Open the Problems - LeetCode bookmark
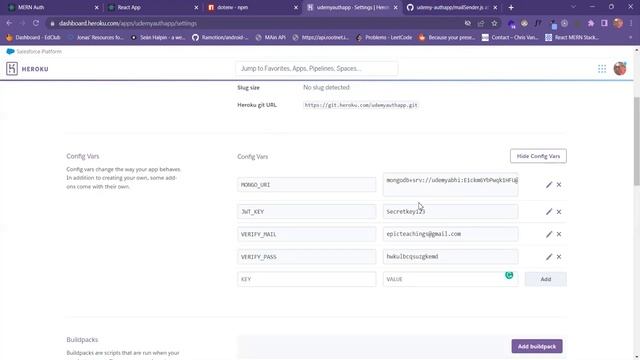Image resolution: width=640 pixels, height=360 pixels. pyautogui.click(x=384, y=37)
